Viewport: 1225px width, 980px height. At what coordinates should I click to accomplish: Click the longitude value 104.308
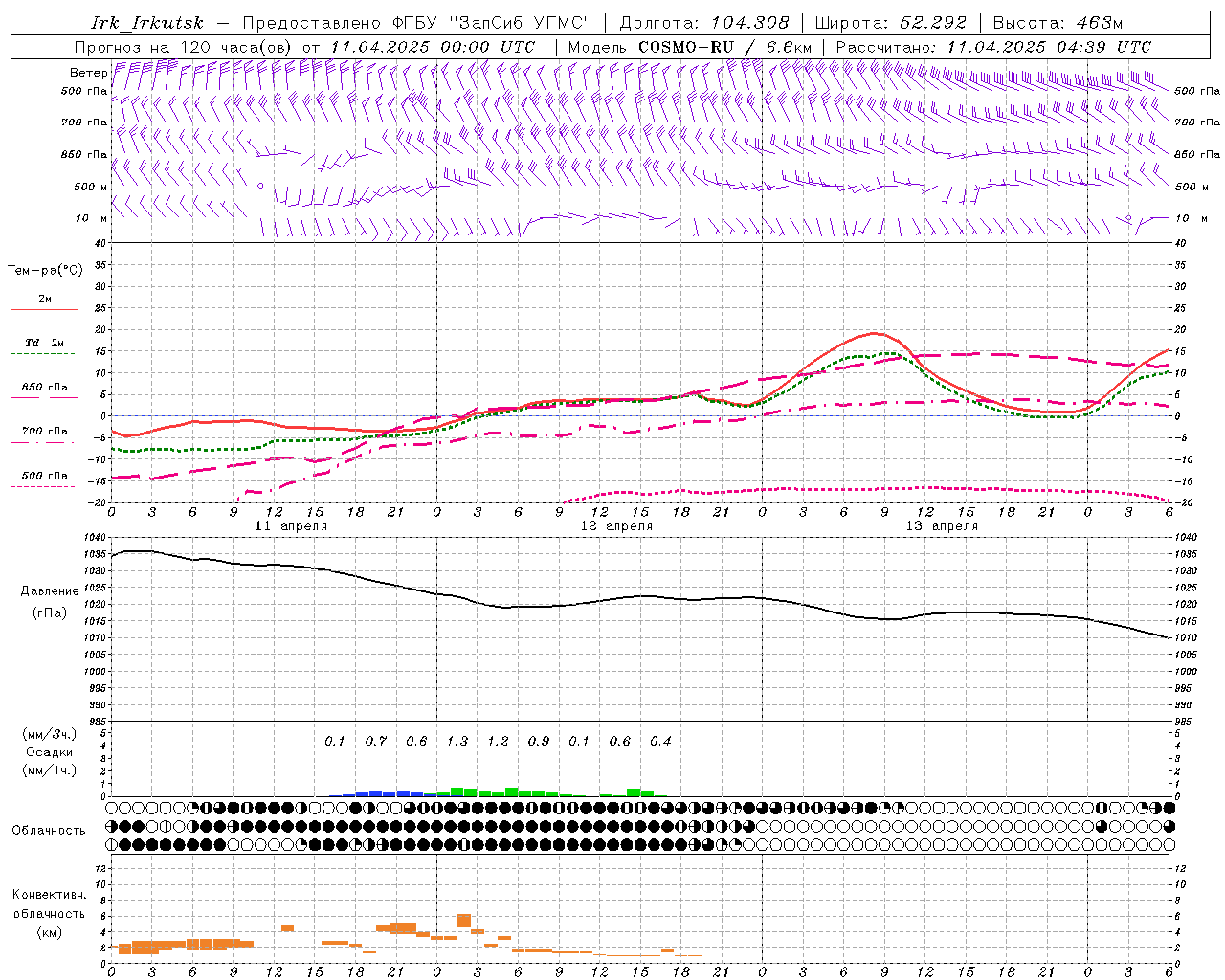[745, 23]
